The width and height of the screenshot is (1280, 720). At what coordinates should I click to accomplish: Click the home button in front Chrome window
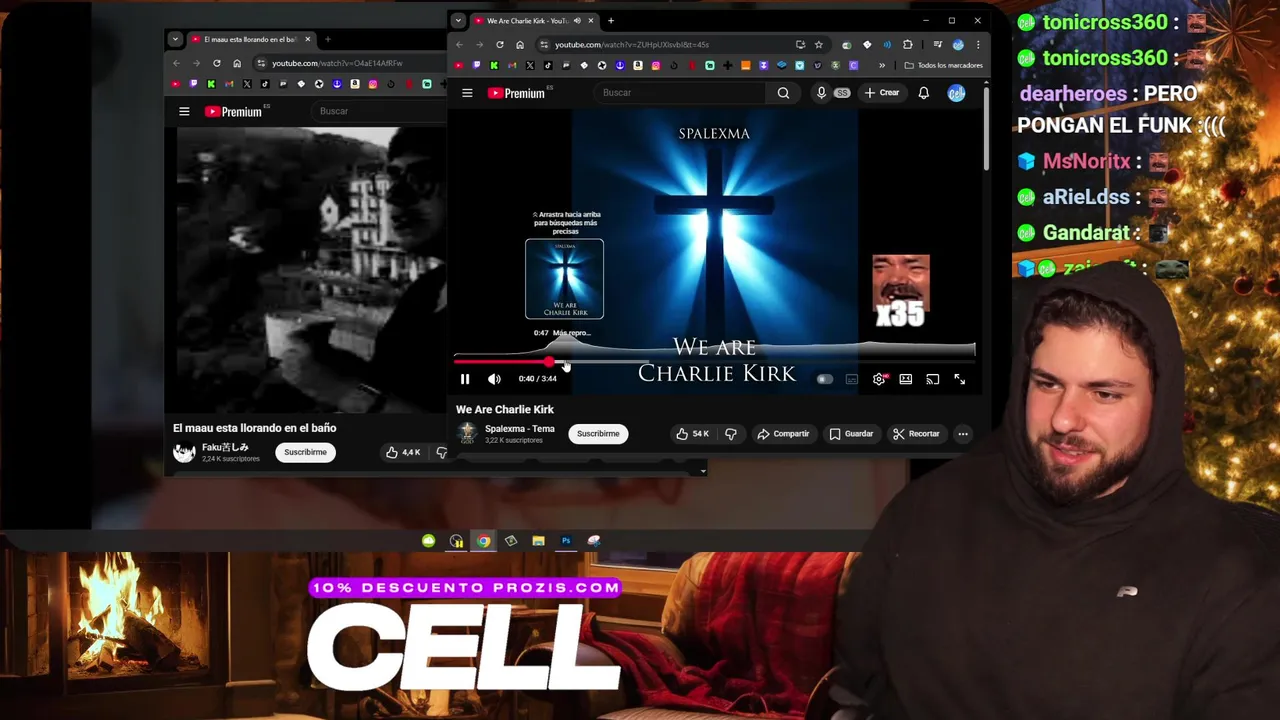click(520, 45)
